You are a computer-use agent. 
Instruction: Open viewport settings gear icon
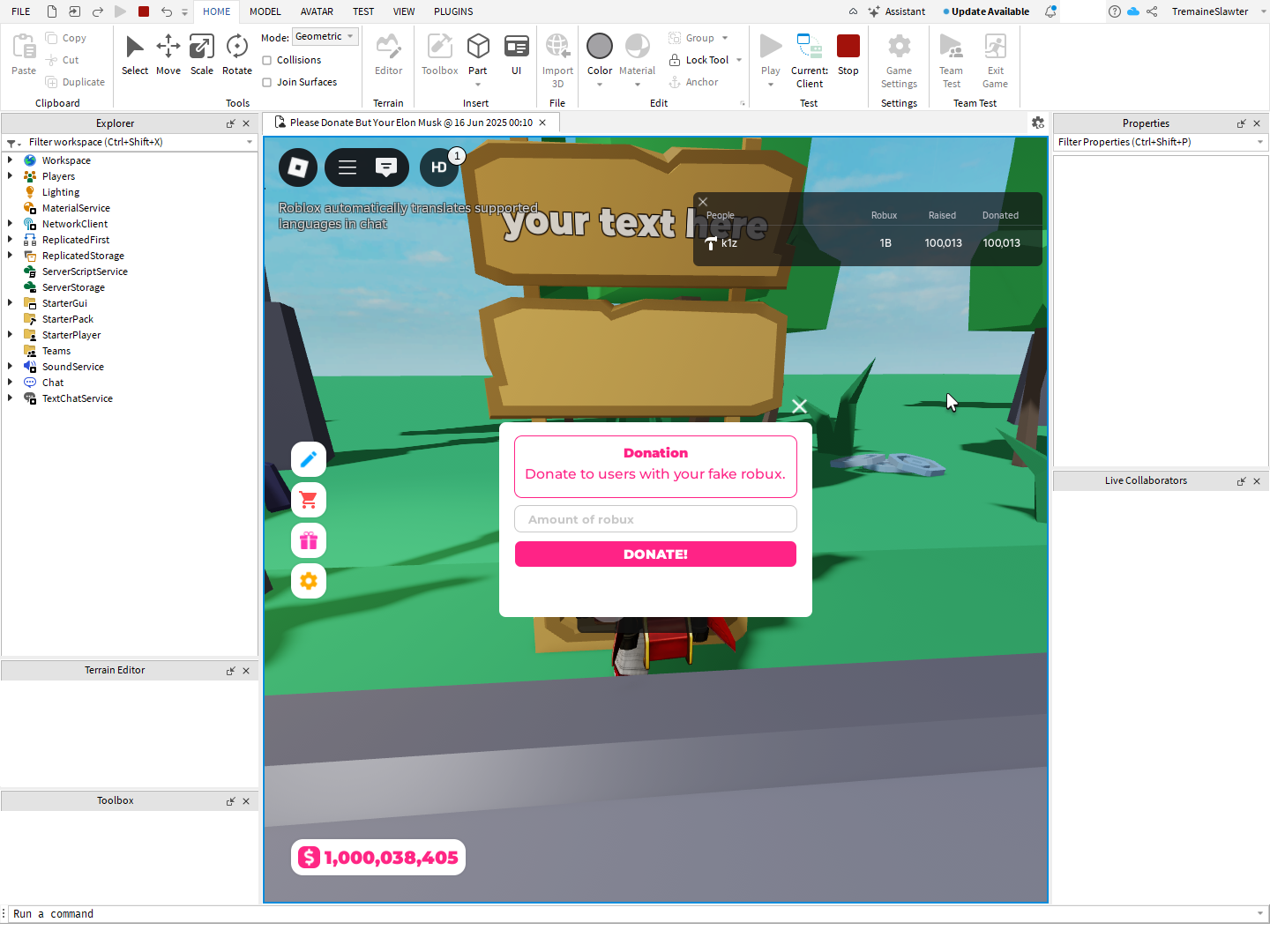(x=1038, y=123)
